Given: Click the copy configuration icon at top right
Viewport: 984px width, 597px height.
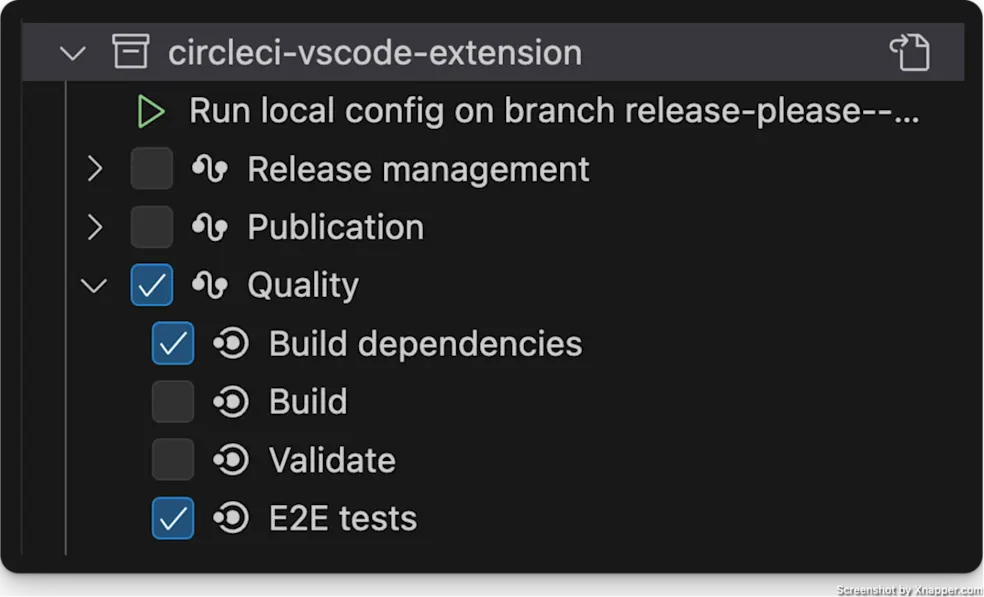Looking at the screenshot, I should (912, 52).
